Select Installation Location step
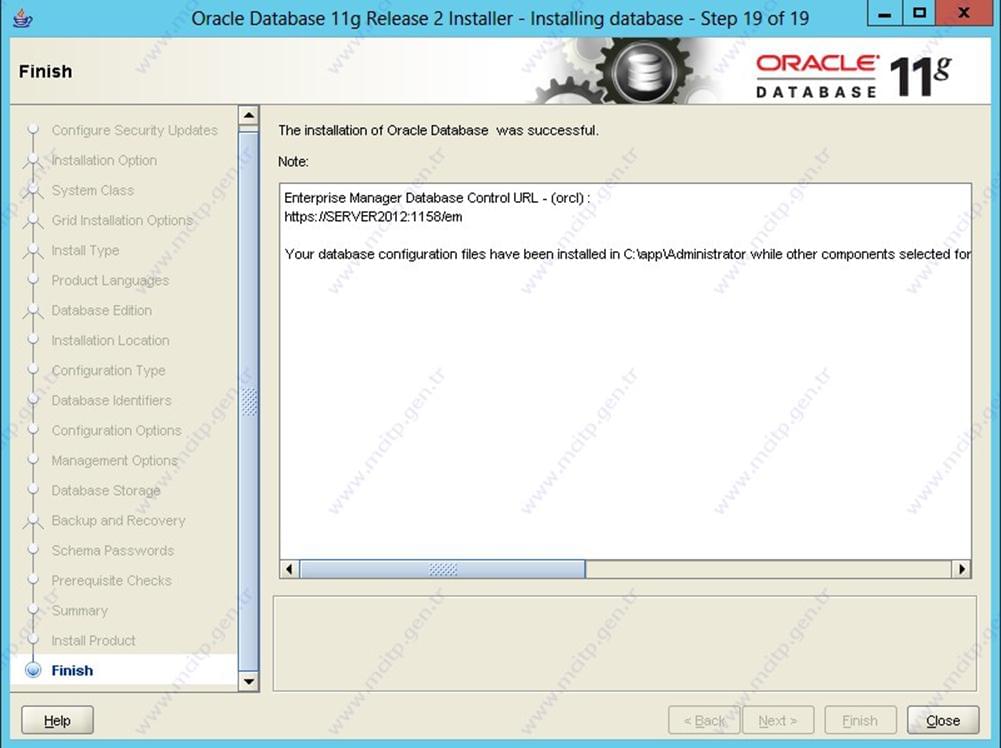The image size is (1001, 748). tap(110, 340)
